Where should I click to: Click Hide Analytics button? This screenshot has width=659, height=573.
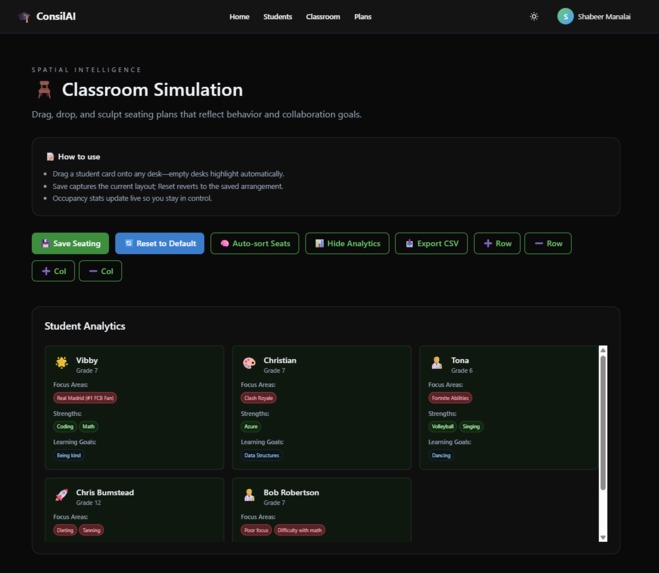pos(347,243)
